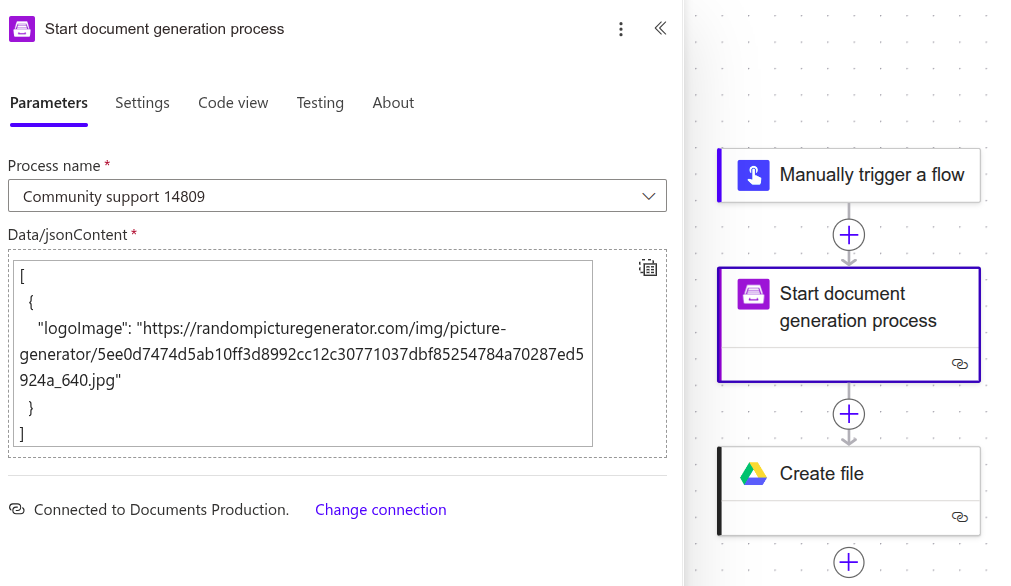Expand the Process name dropdown
Image resolution: width=1011 pixels, height=586 pixels.
pos(648,196)
